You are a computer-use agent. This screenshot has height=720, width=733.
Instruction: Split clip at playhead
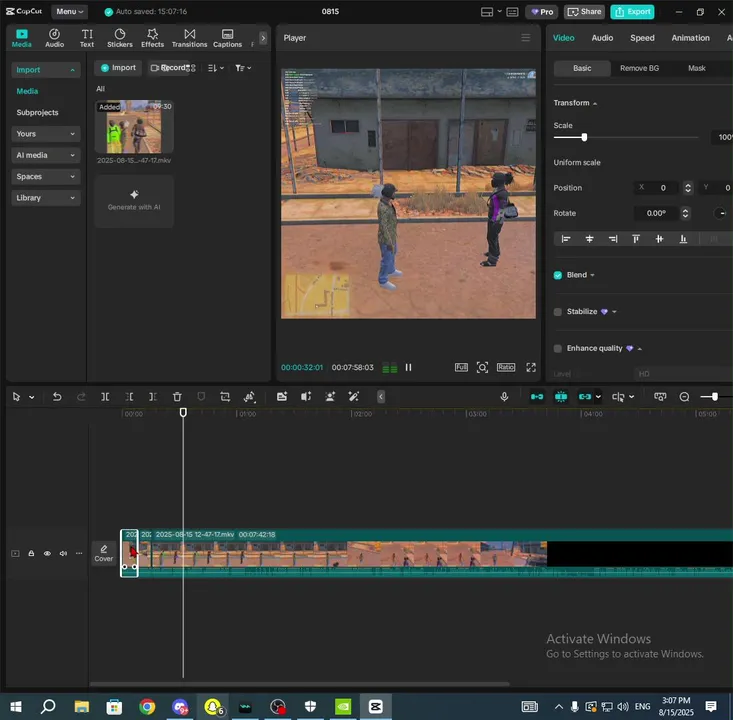click(x=105, y=397)
